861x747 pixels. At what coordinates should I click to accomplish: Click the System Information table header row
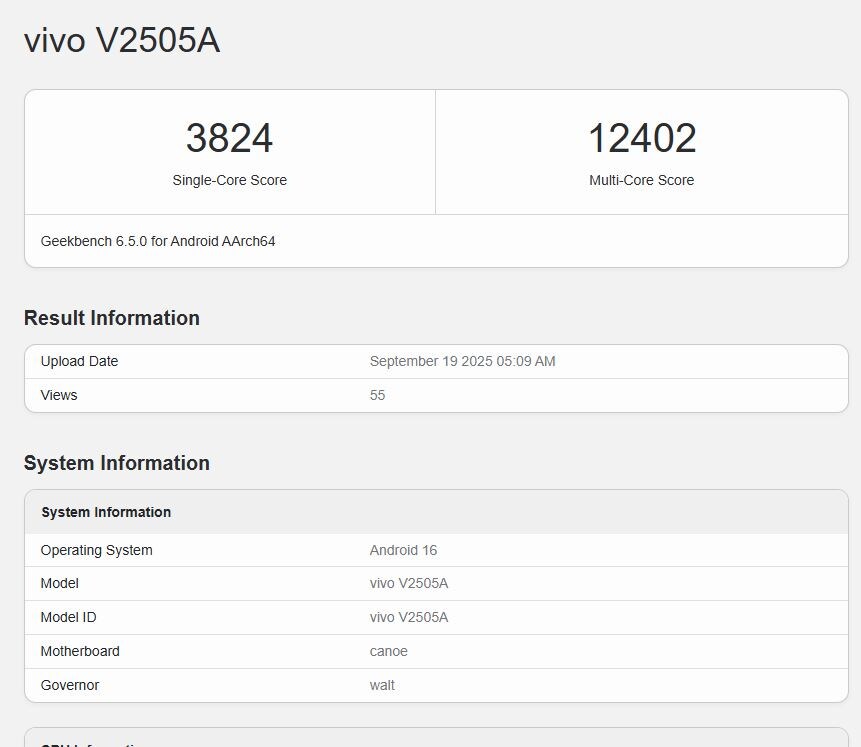(x=437, y=512)
